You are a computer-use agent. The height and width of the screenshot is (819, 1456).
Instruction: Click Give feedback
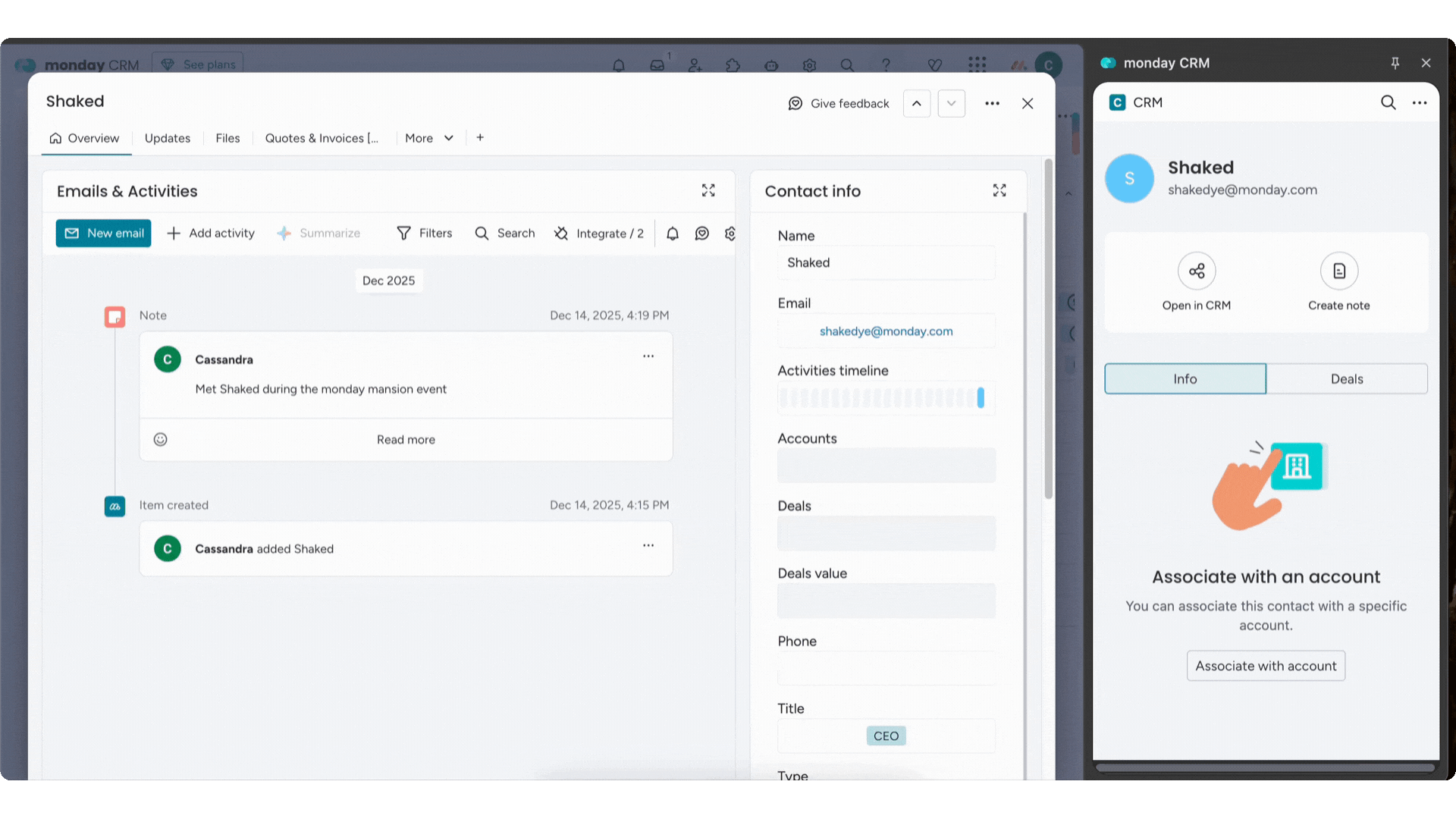point(839,103)
